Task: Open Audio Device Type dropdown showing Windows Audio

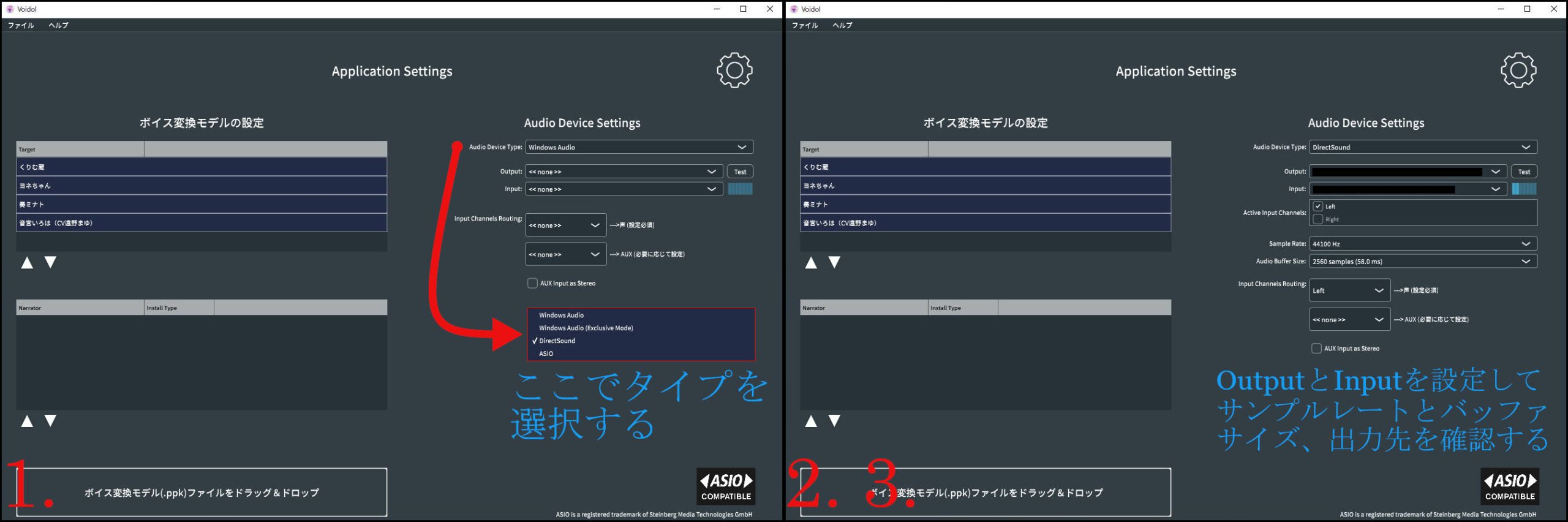Action: tap(639, 147)
